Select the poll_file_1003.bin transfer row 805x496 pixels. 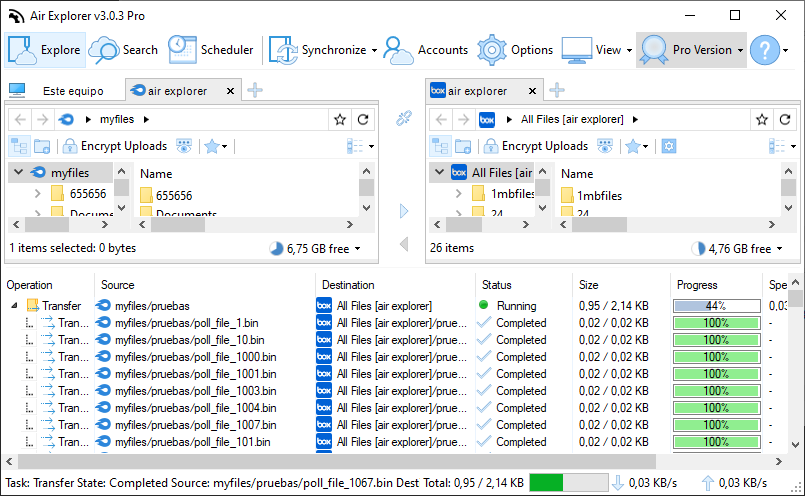393,391
